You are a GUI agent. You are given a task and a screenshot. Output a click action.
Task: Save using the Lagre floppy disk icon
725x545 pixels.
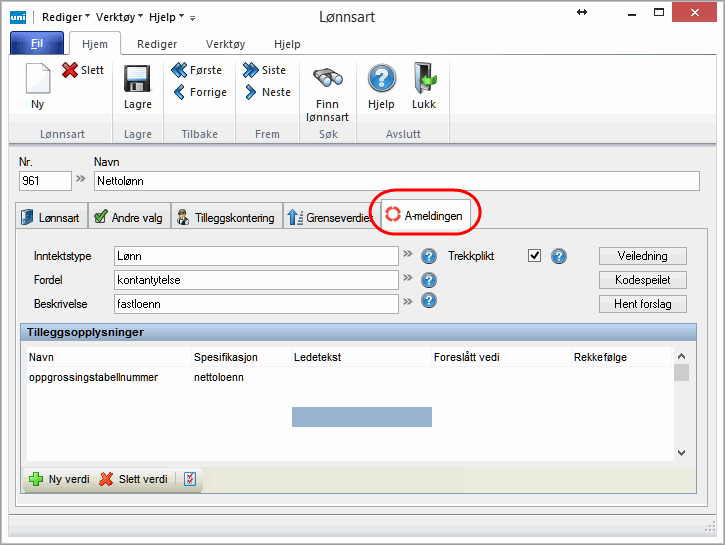(137, 80)
